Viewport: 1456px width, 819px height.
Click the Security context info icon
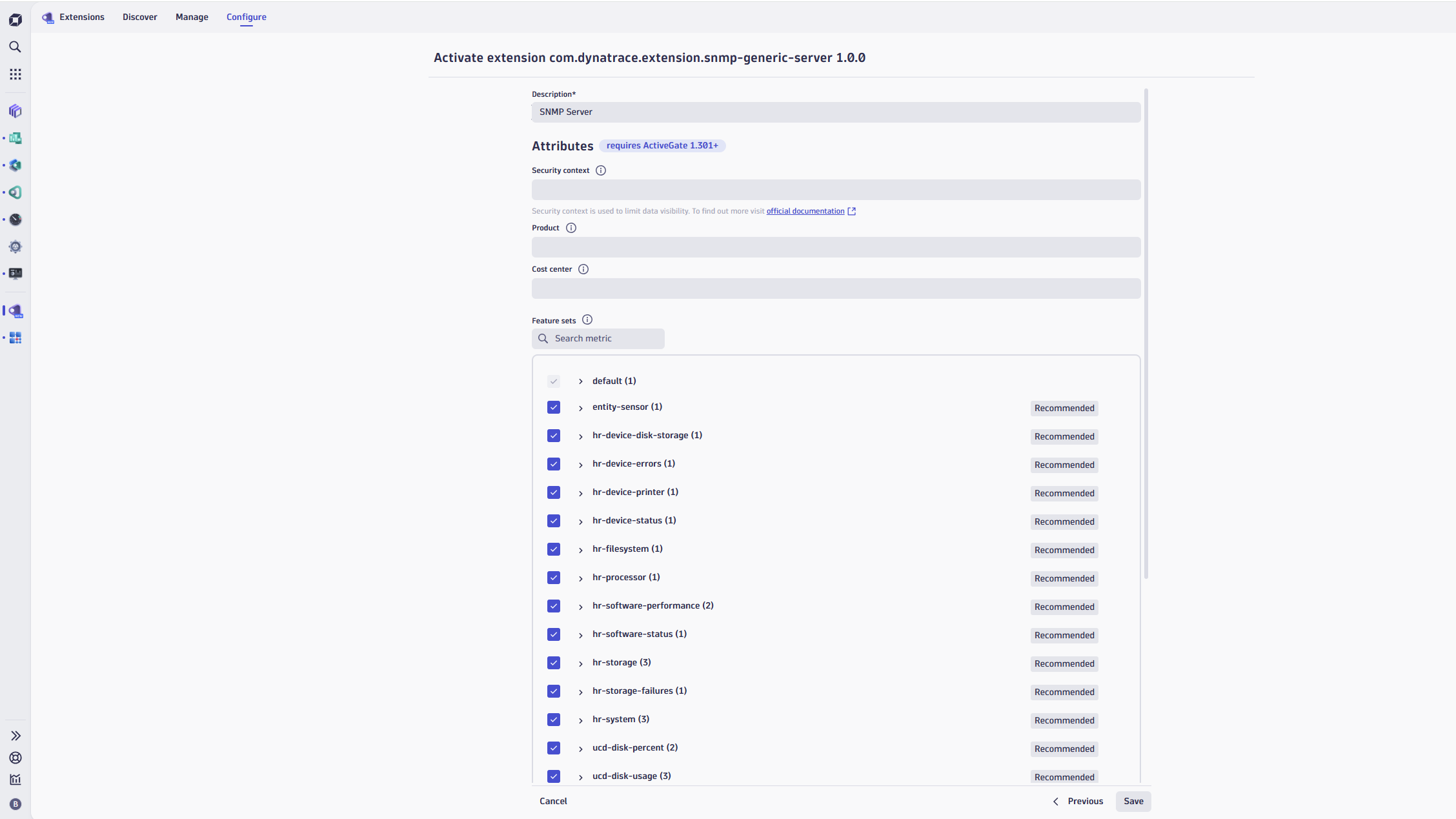601,170
